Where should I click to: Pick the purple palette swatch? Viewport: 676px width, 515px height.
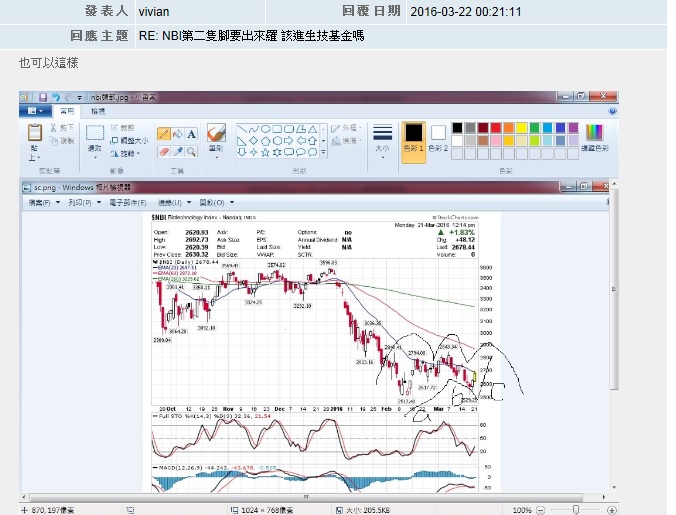573,128
